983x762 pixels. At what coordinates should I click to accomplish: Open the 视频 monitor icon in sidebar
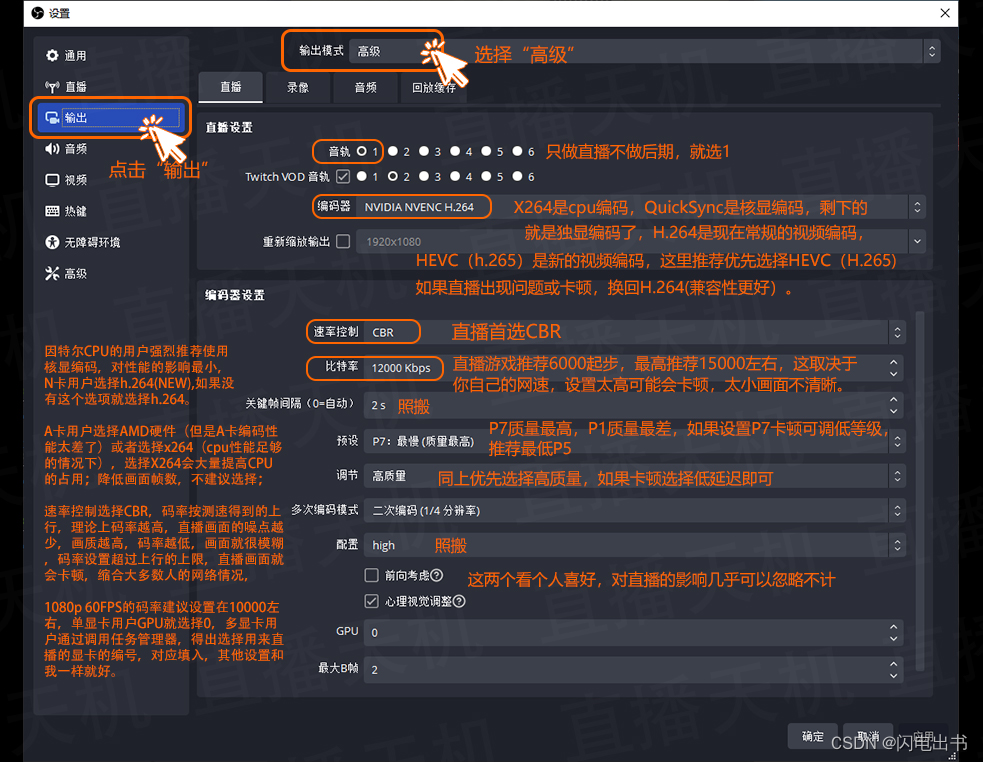click(x=52, y=180)
